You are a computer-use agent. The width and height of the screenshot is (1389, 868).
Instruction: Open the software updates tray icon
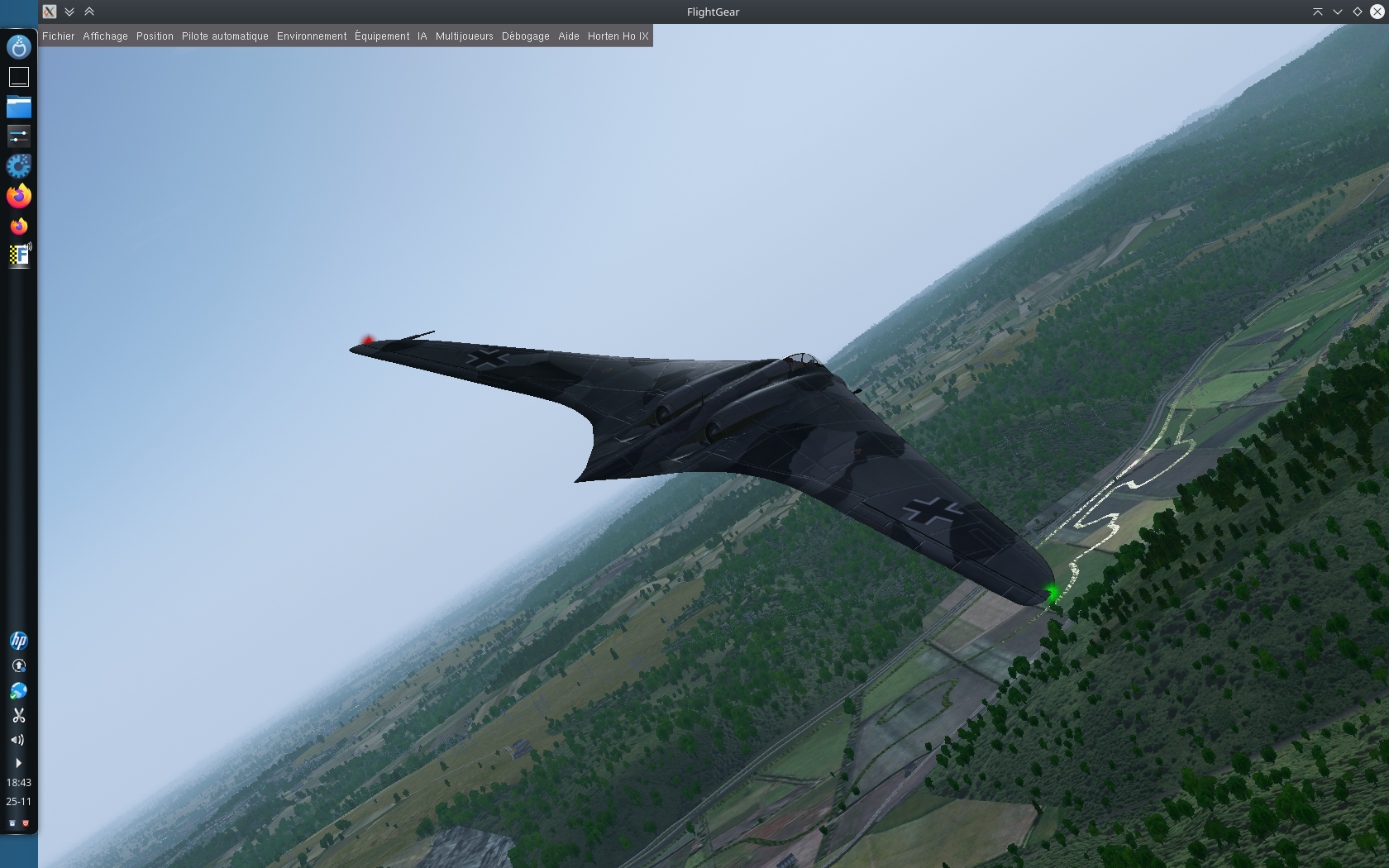[19, 665]
